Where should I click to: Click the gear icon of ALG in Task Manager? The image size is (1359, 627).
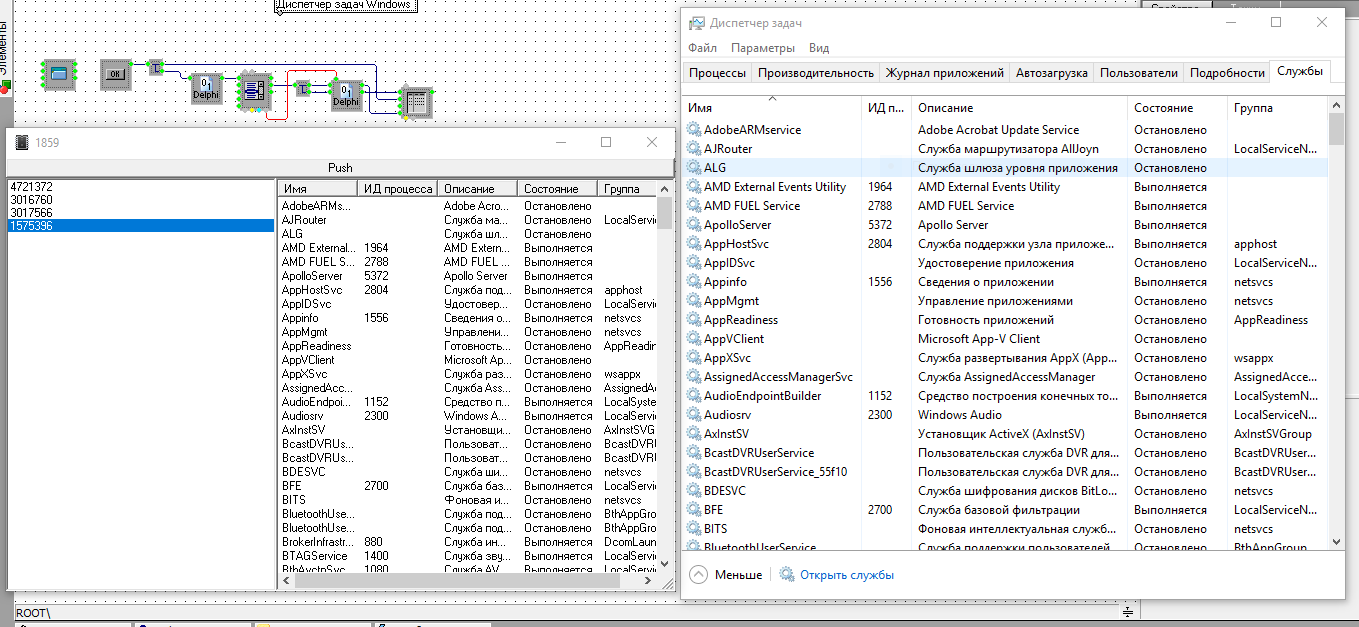(x=694, y=168)
